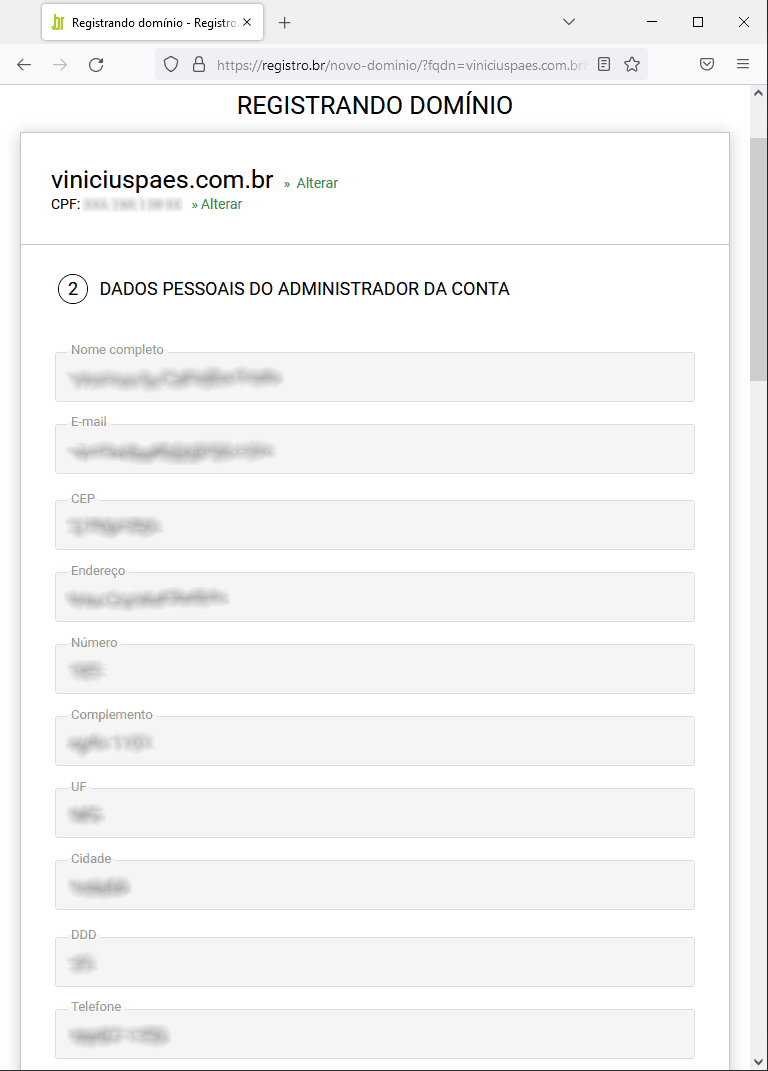Click the Telefone input field
This screenshot has width=768, height=1071.
pos(375,1034)
